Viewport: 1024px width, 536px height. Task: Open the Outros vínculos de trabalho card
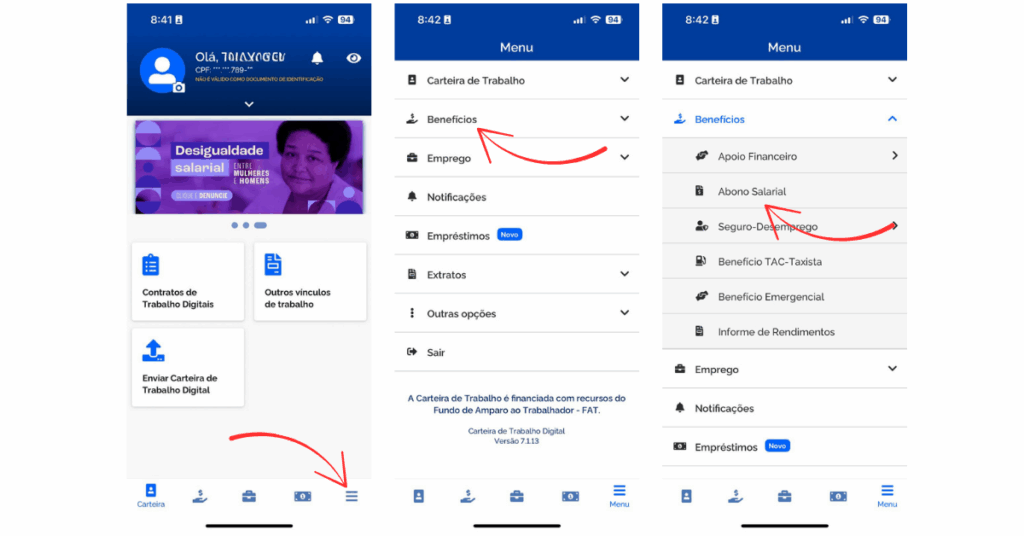point(309,281)
